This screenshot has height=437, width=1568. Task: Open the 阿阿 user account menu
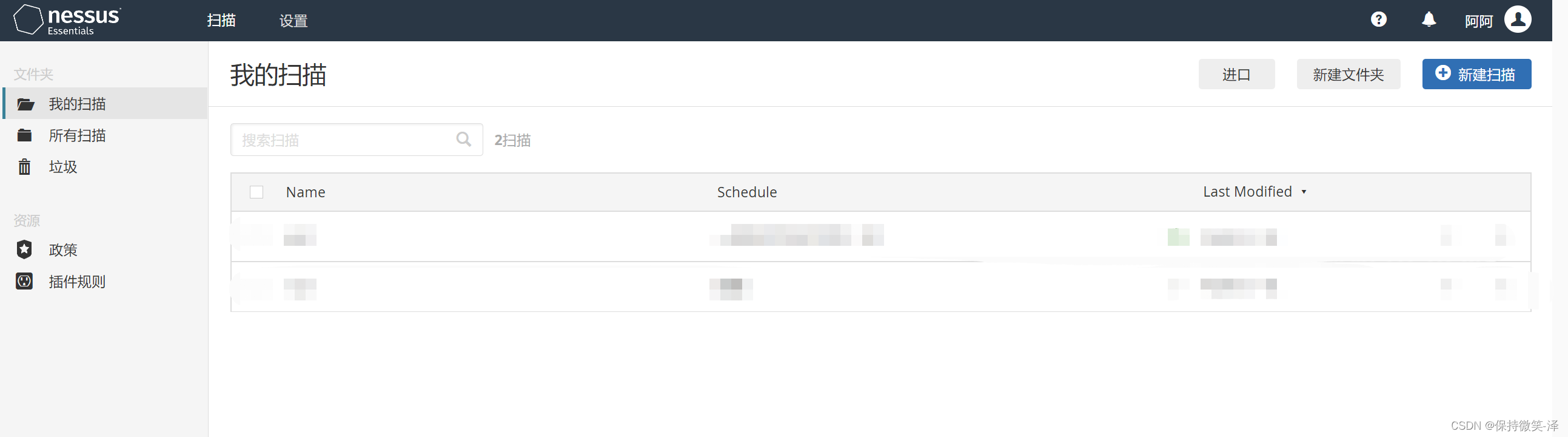1478,21
